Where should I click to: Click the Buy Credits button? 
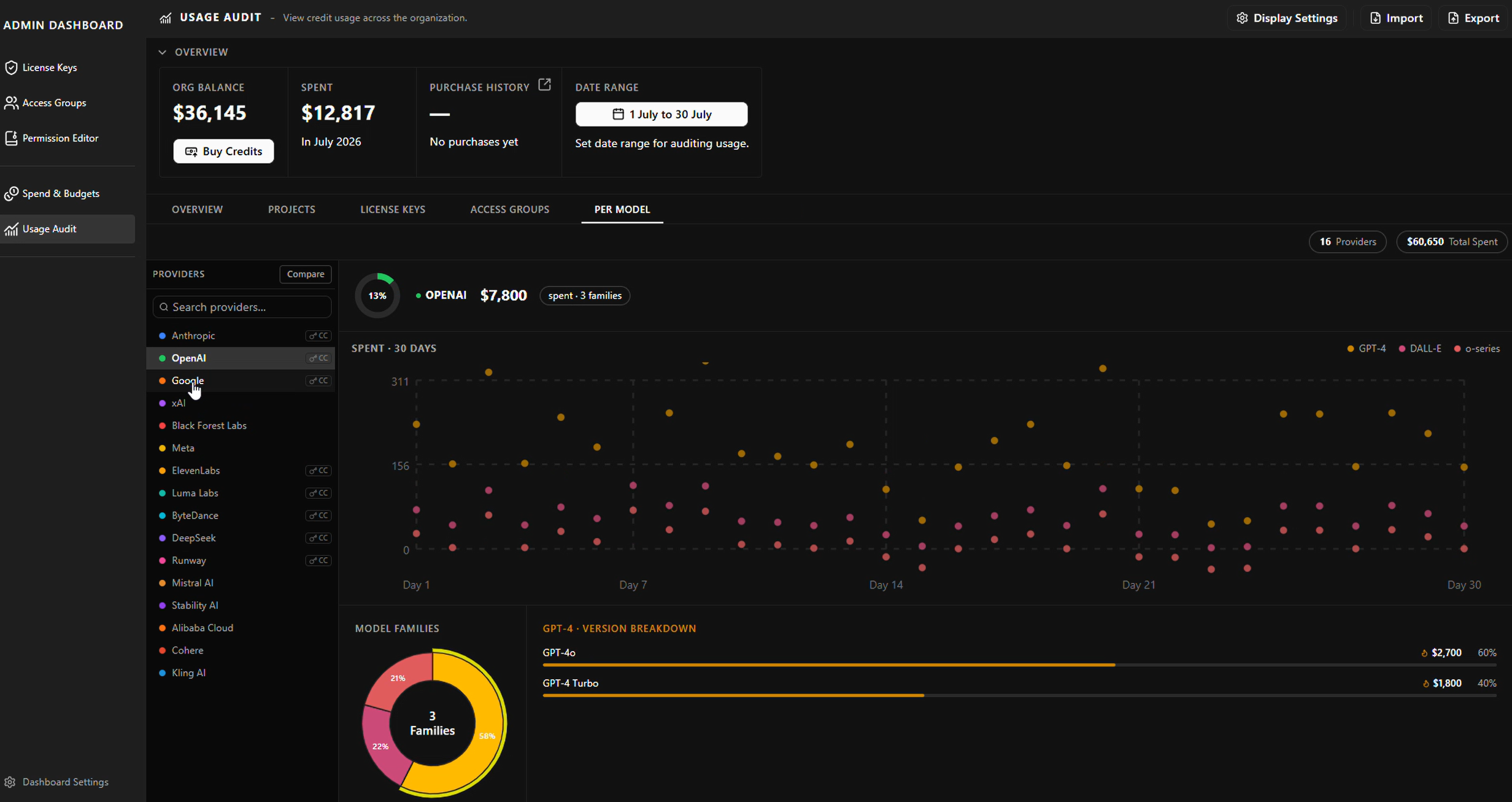[223, 151]
